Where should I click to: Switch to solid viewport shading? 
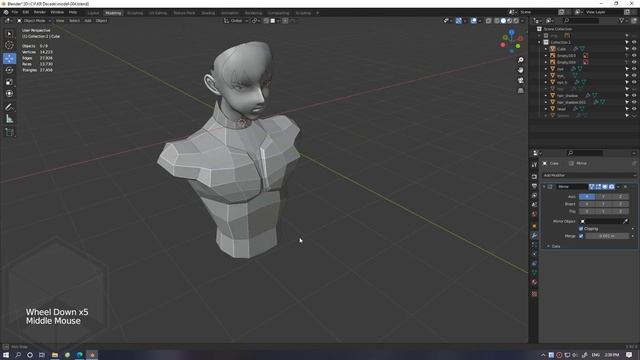[503, 20]
